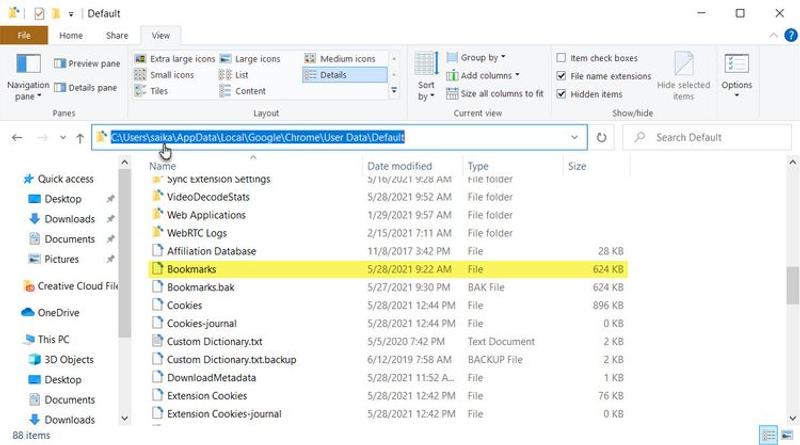Select the Details layout option
This screenshot has height=445, width=800.
pyautogui.click(x=345, y=75)
